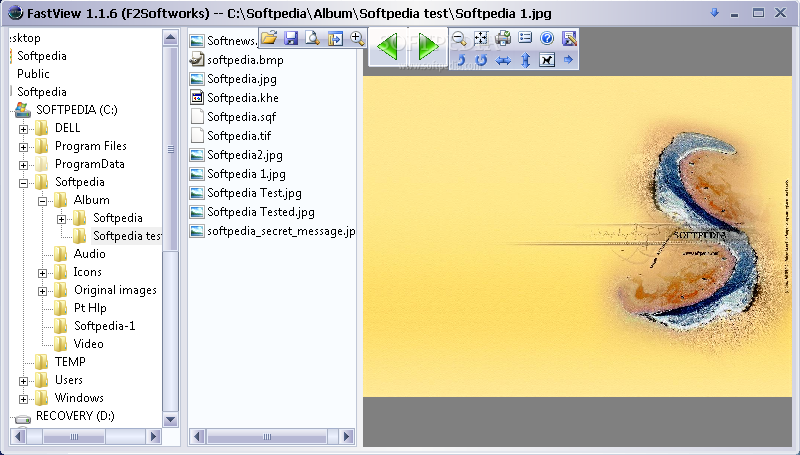
Task: Click folder tree horizontal scroll right arrow
Action: point(153,437)
